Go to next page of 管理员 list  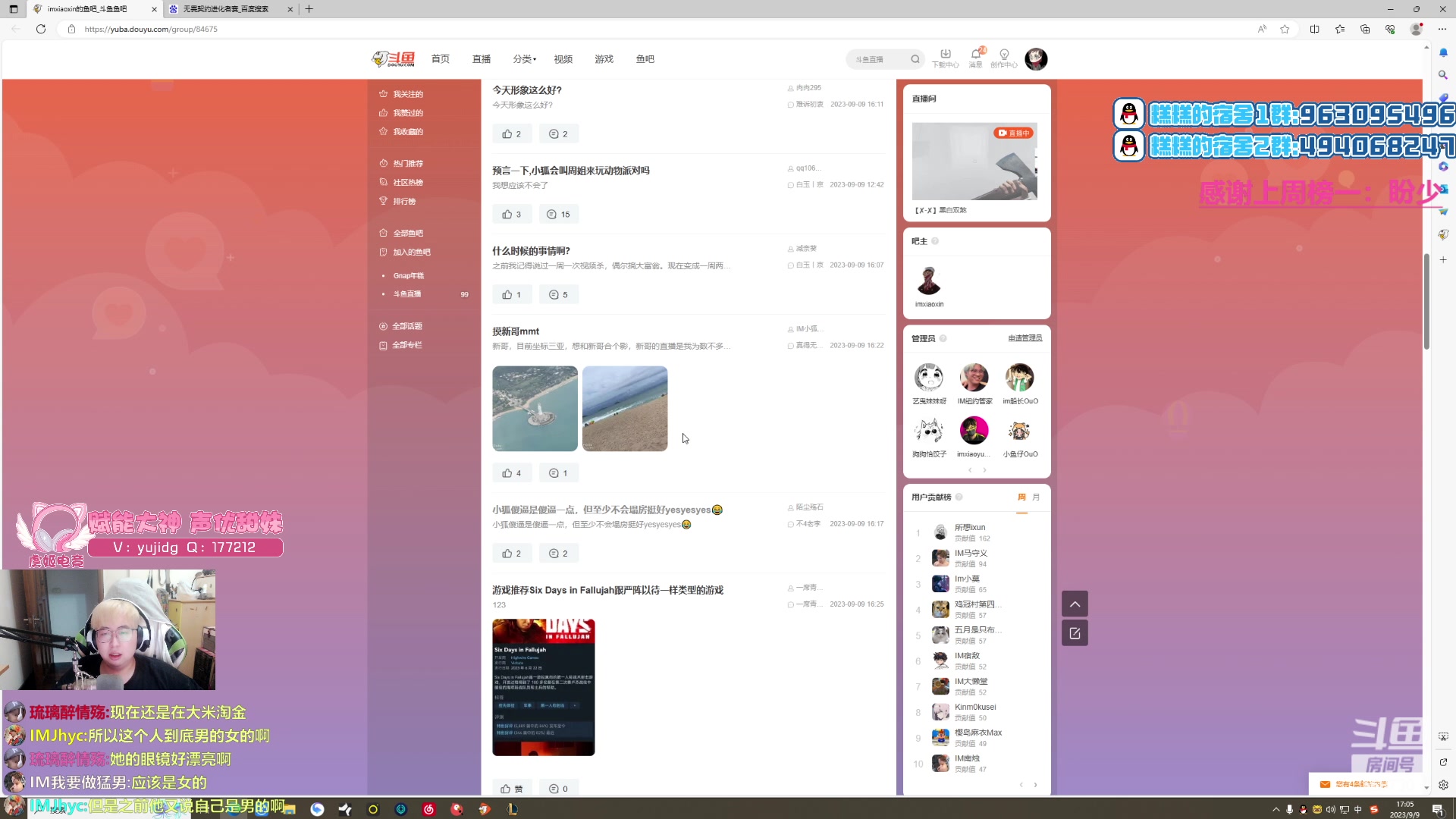tap(985, 470)
